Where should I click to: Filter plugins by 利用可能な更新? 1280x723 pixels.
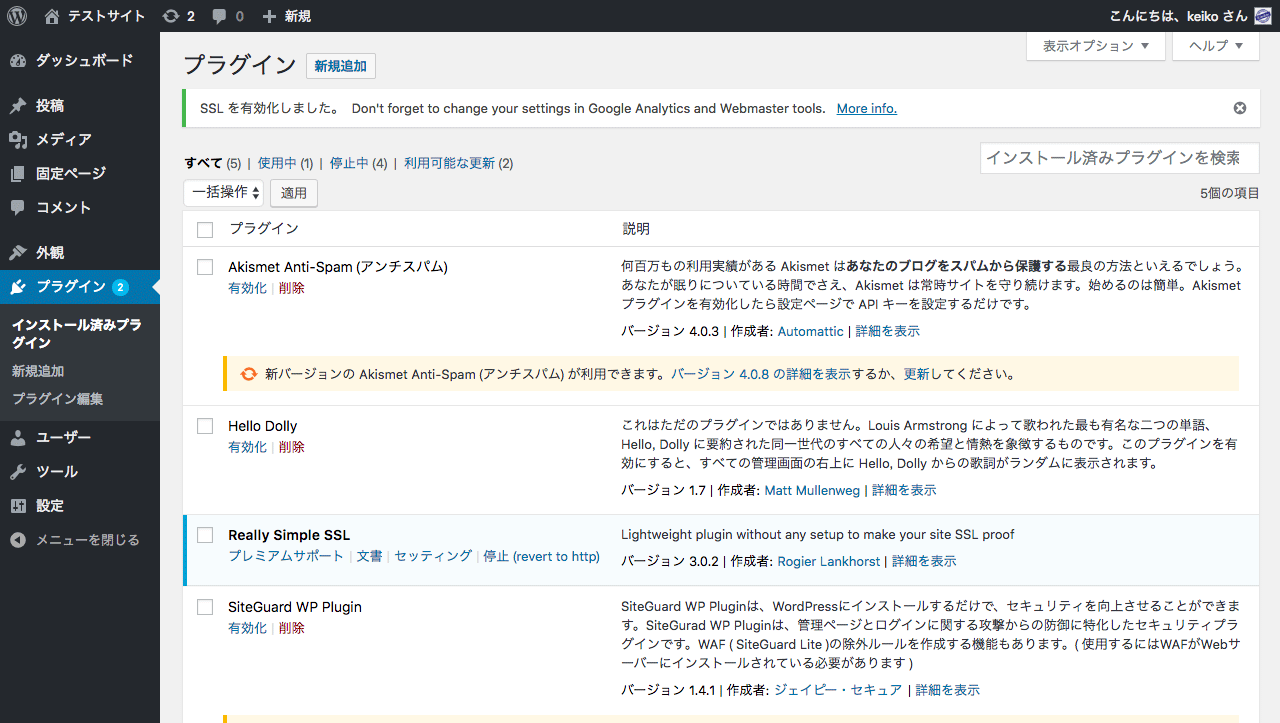450,163
